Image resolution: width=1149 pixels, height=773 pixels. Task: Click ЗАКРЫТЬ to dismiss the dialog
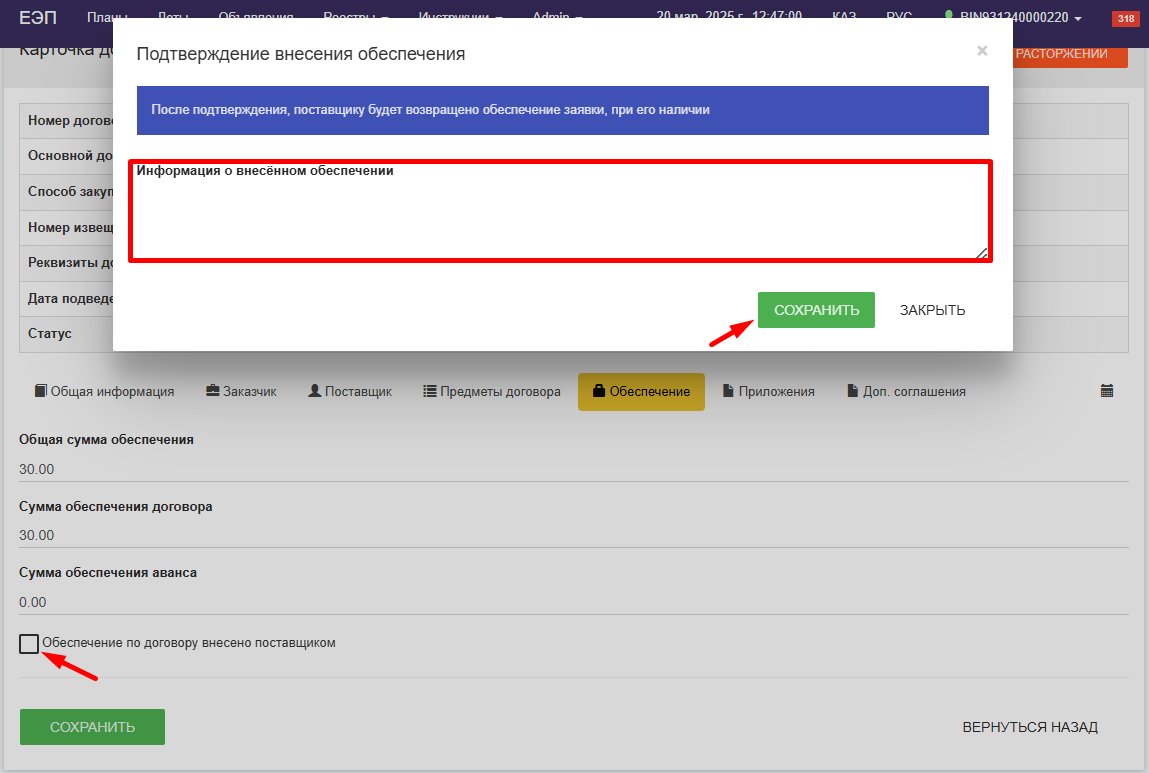[x=932, y=310]
